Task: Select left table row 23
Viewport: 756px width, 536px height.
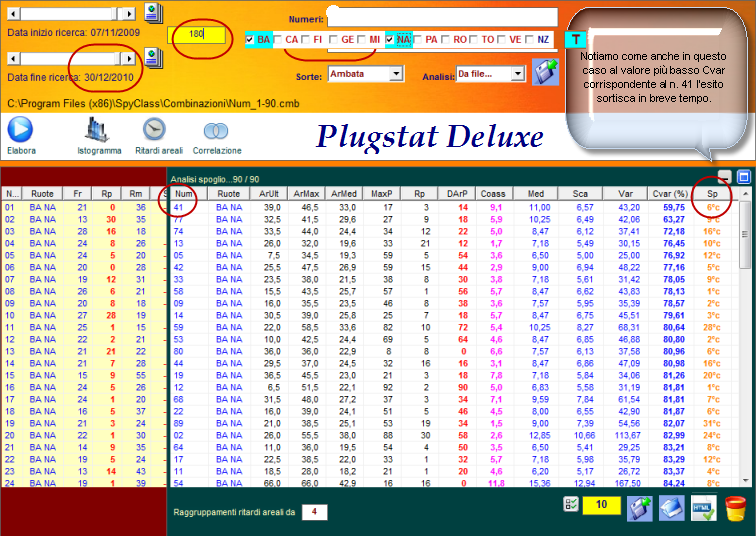Action: coord(84,471)
